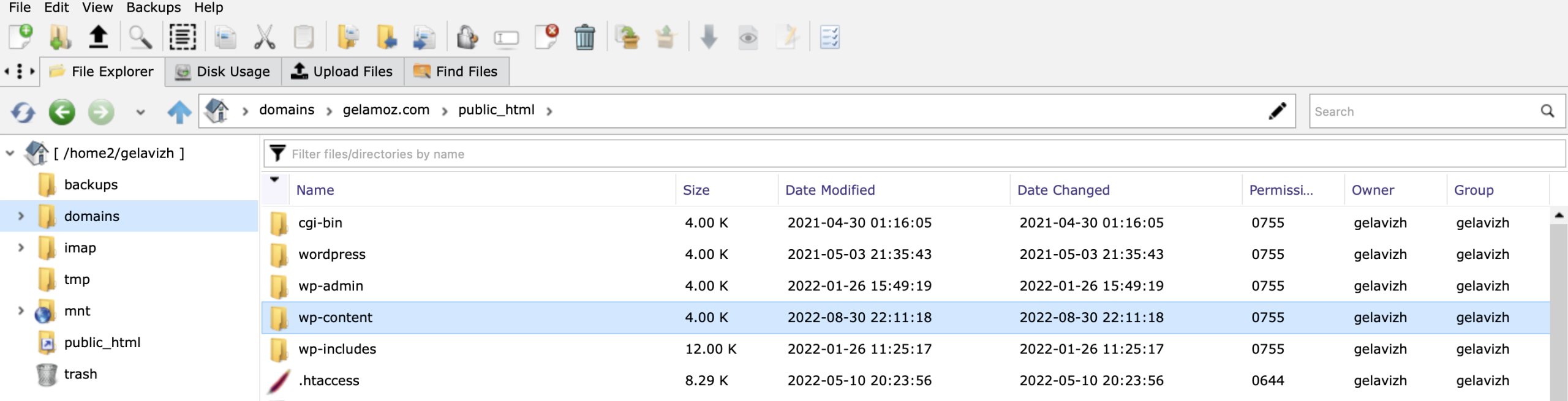Expand the imap tree folder

click(x=21, y=247)
